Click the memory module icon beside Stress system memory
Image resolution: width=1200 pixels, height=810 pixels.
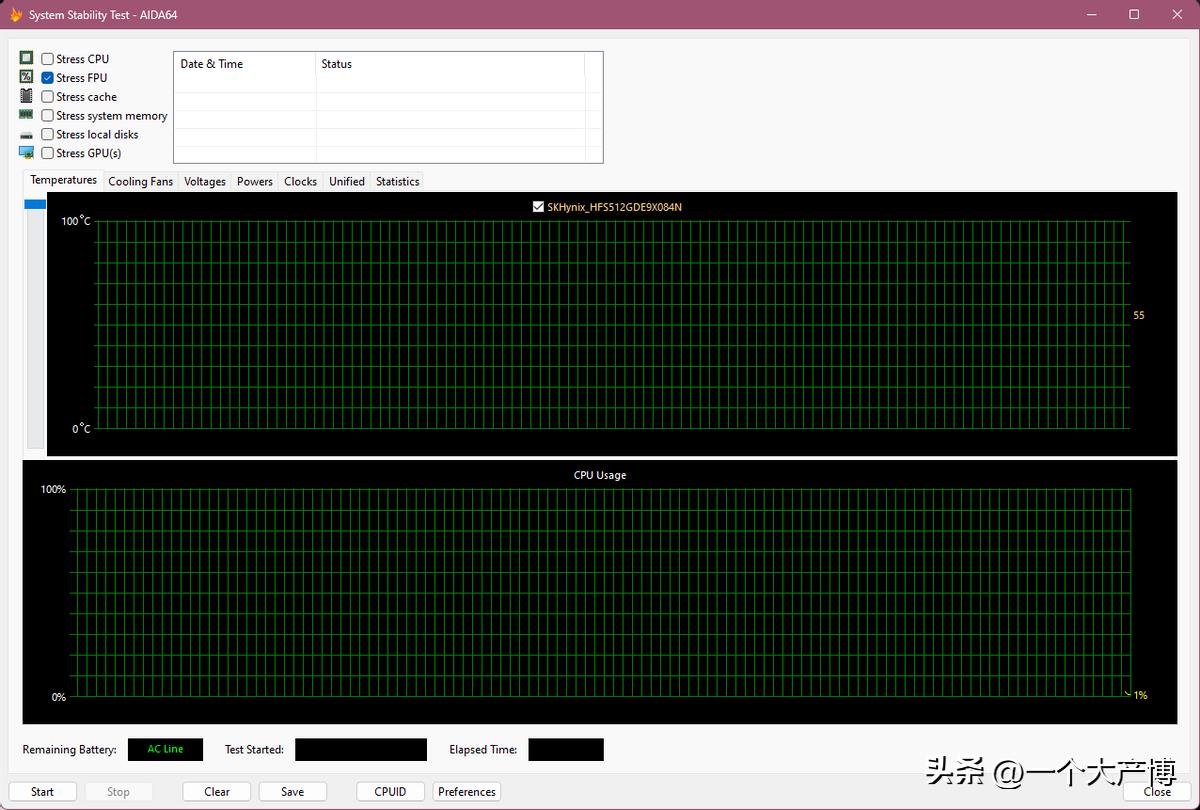coord(26,115)
